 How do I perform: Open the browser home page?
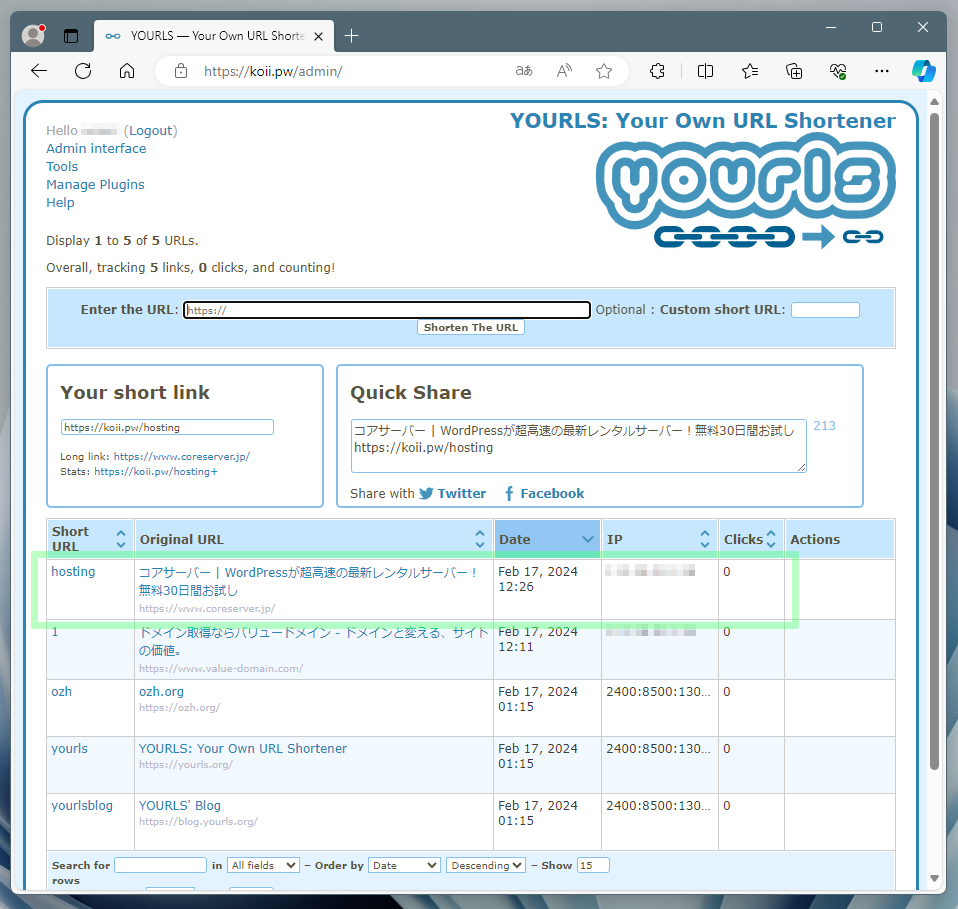(x=127, y=71)
